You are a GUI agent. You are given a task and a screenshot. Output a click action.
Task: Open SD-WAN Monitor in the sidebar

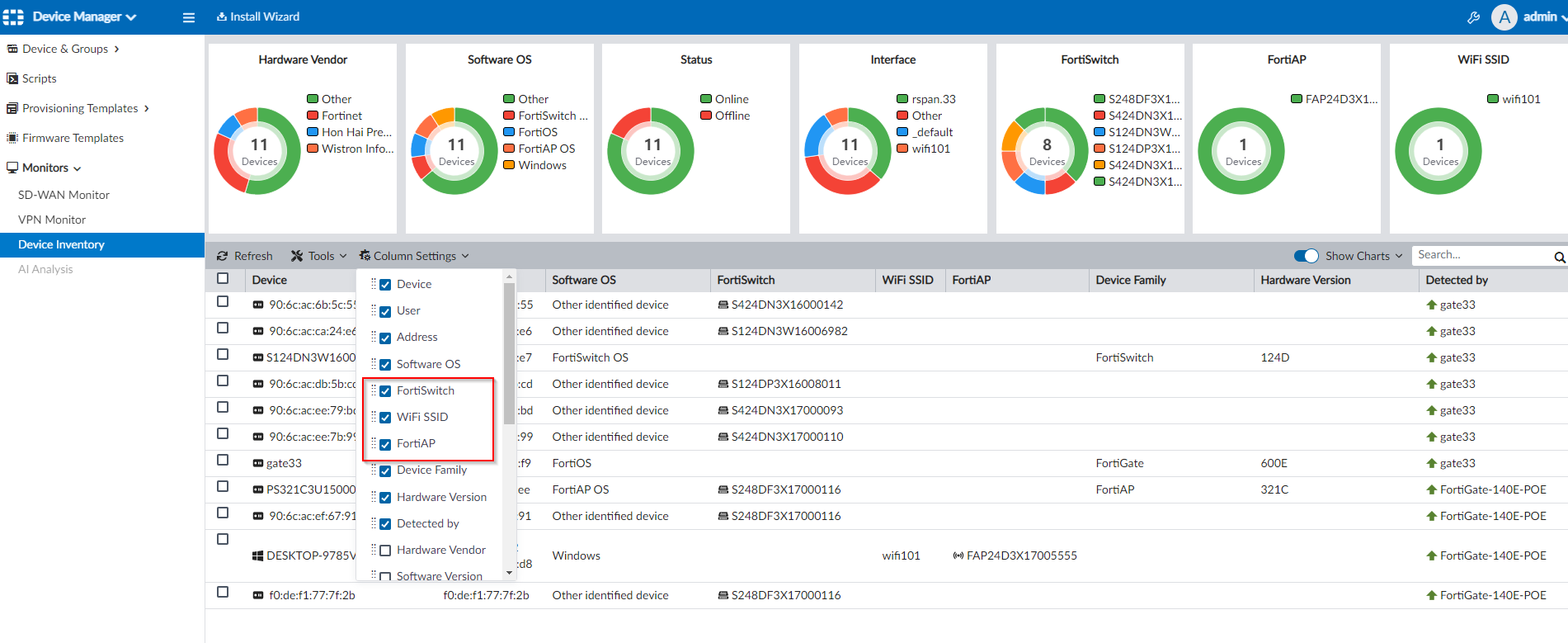pyautogui.click(x=64, y=195)
